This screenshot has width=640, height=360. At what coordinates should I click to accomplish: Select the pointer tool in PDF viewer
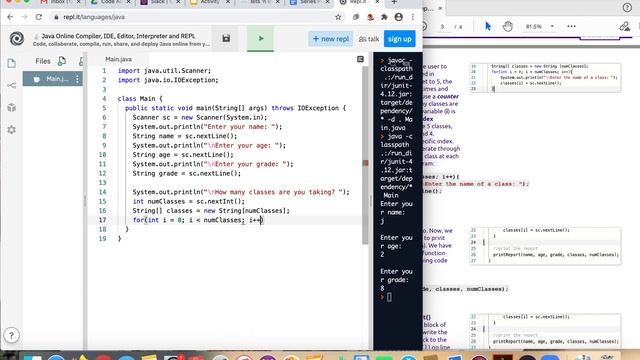[x=488, y=26]
